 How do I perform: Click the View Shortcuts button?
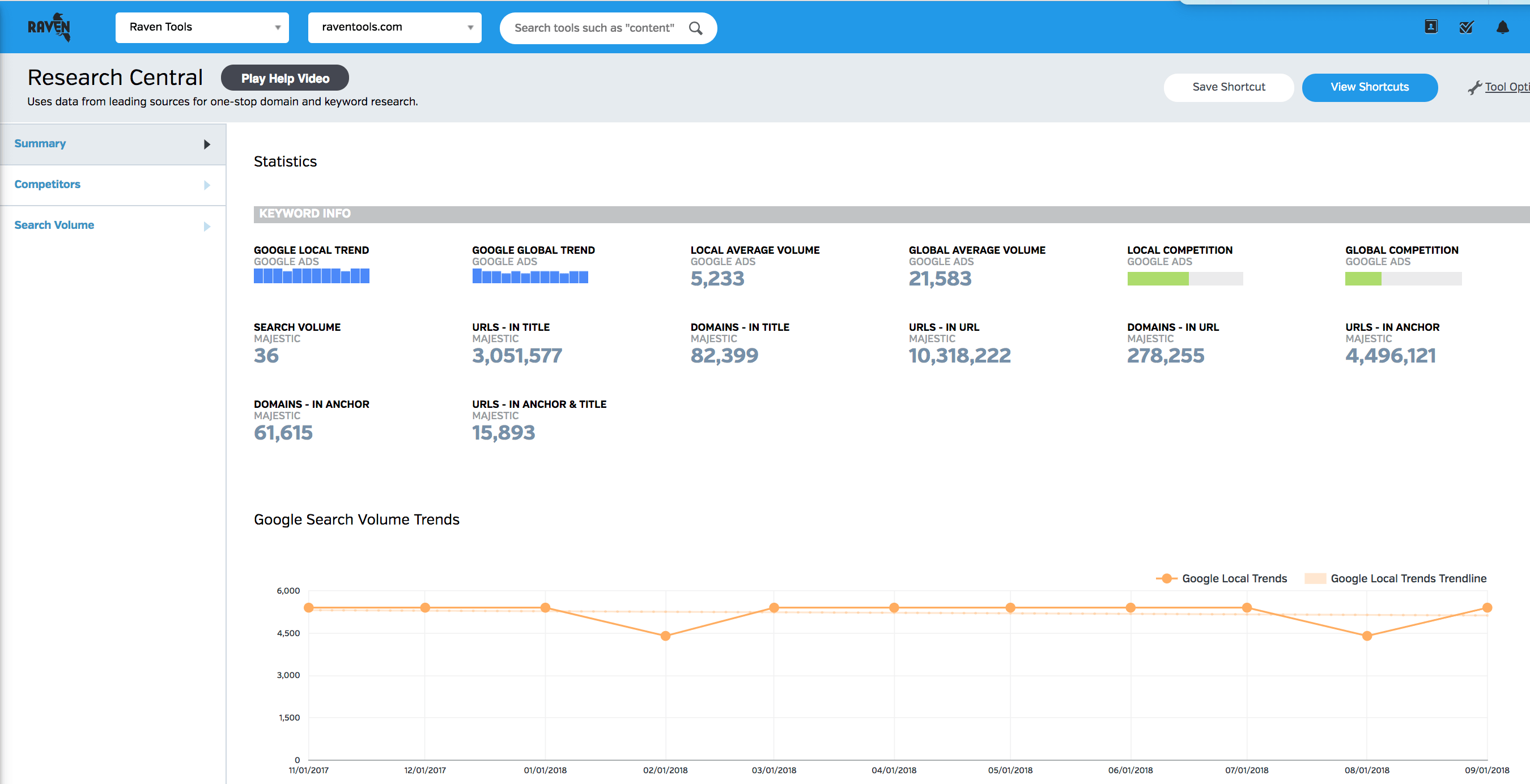tap(1369, 87)
